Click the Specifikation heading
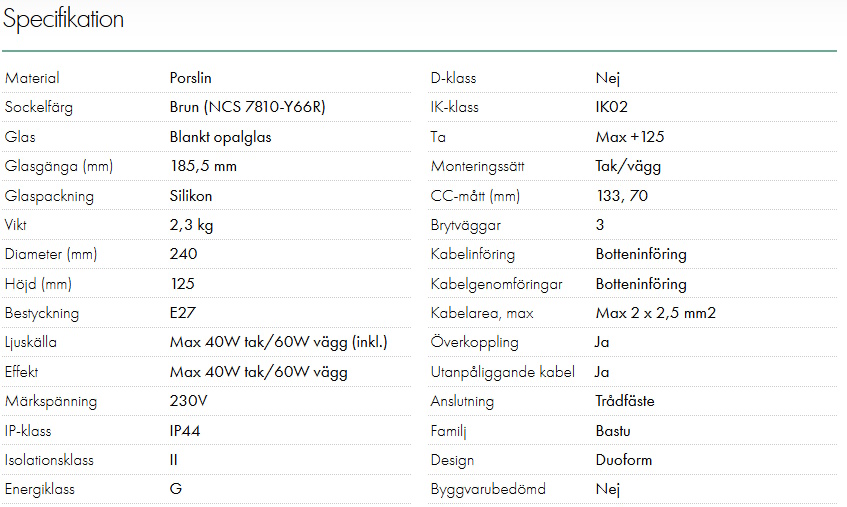Screen dimensions: 847x507 [x=64, y=20]
